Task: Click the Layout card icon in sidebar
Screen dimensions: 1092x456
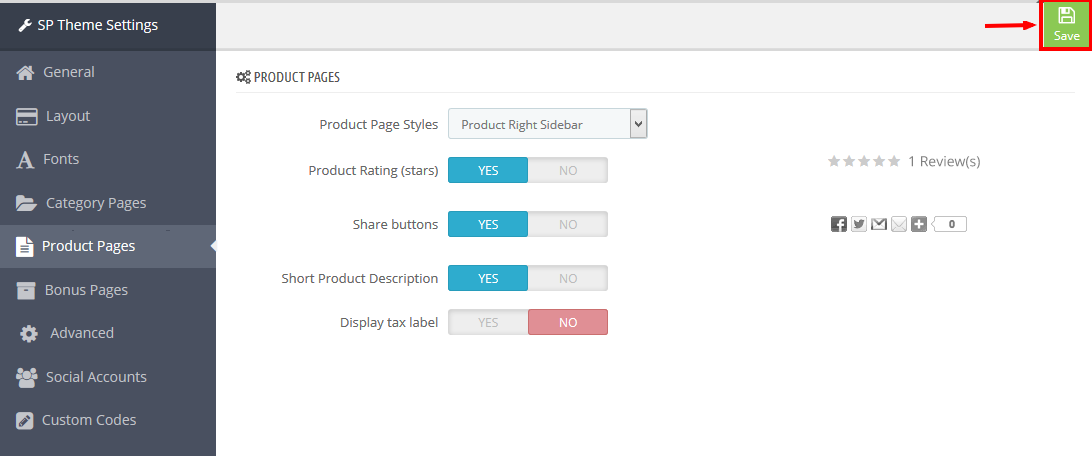Action: (26, 116)
